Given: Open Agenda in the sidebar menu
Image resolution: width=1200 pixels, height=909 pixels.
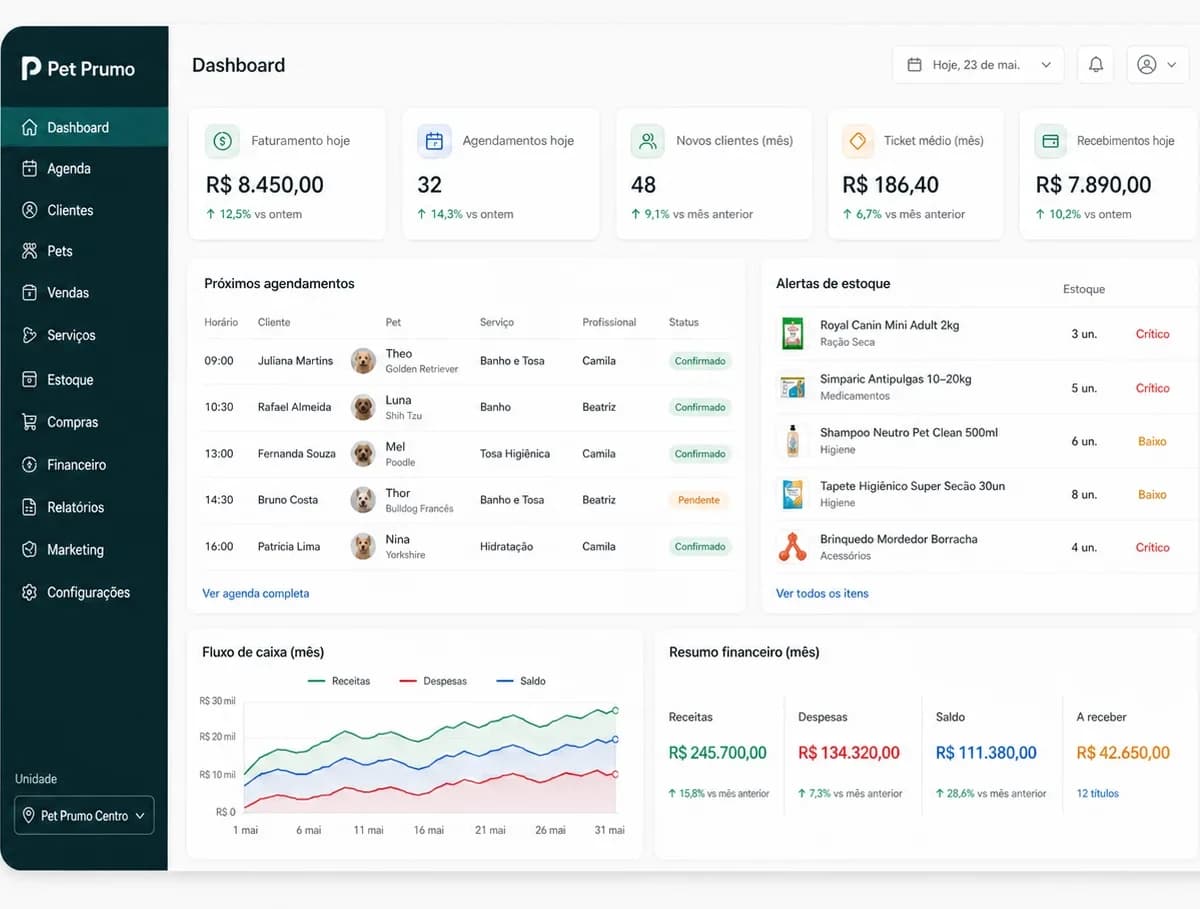Looking at the screenshot, I should click(84, 168).
